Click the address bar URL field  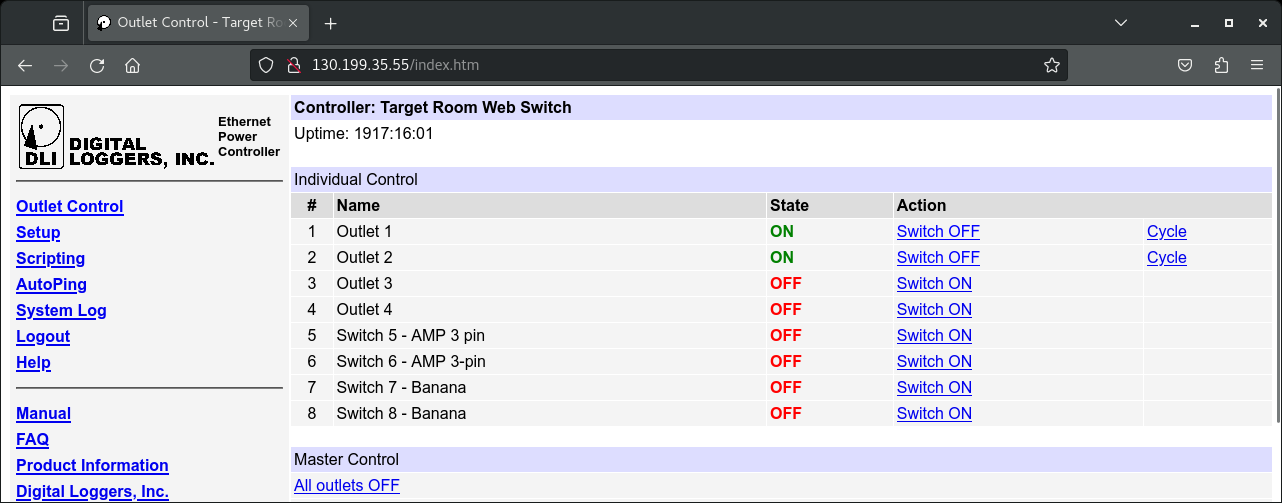coord(660,65)
